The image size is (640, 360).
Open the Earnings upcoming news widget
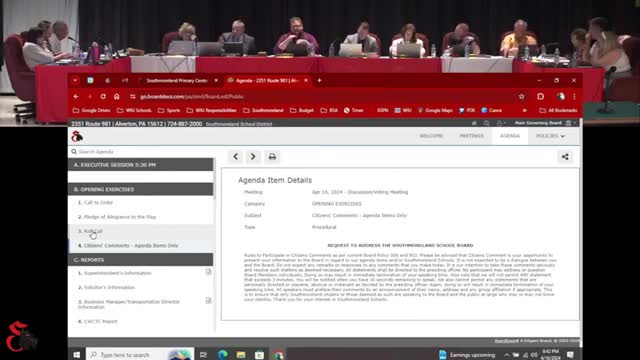(x=467, y=355)
